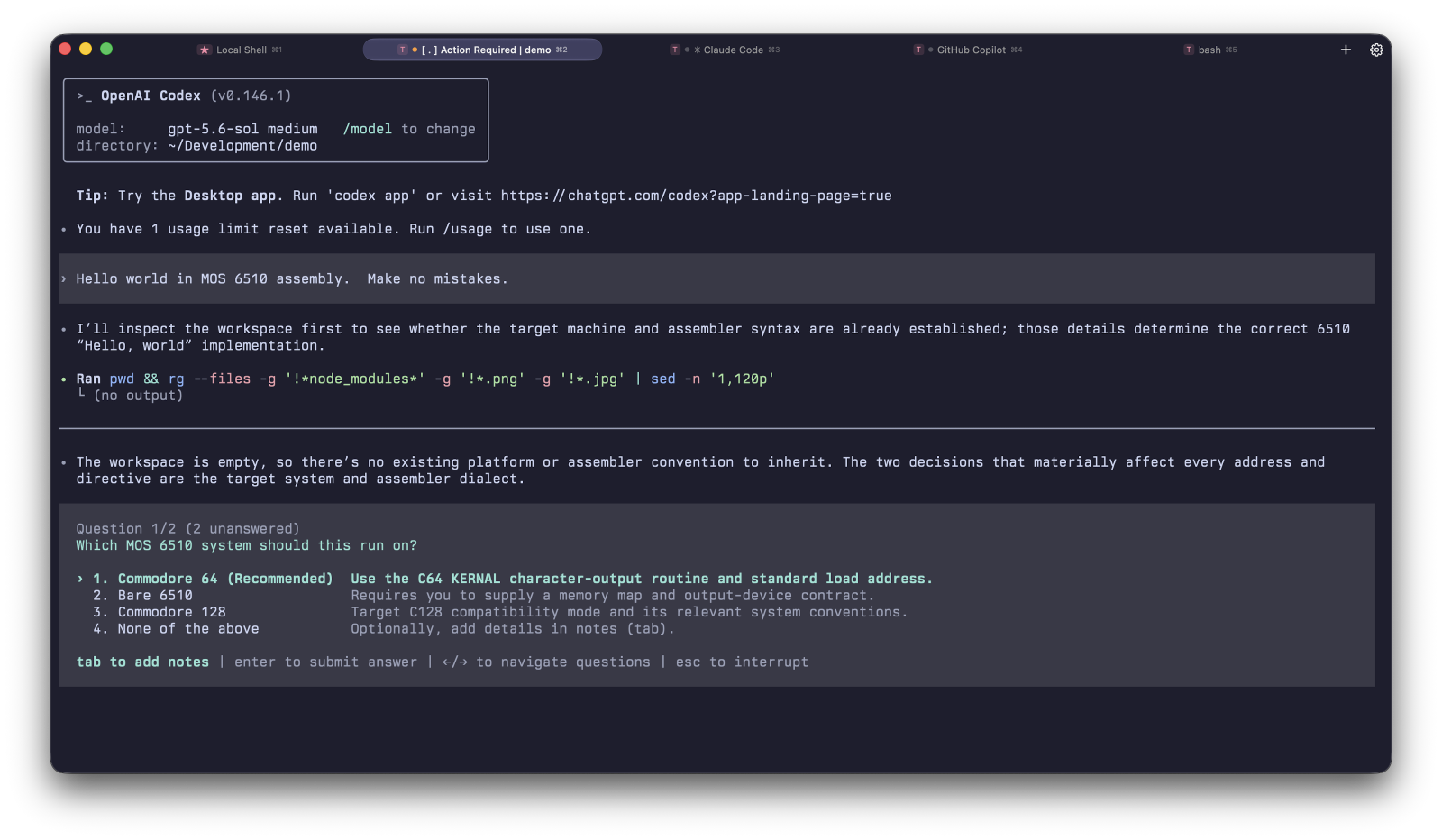Open the terminal settings gear icon
Viewport: 1442px width, 840px height.
coord(1376,50)
